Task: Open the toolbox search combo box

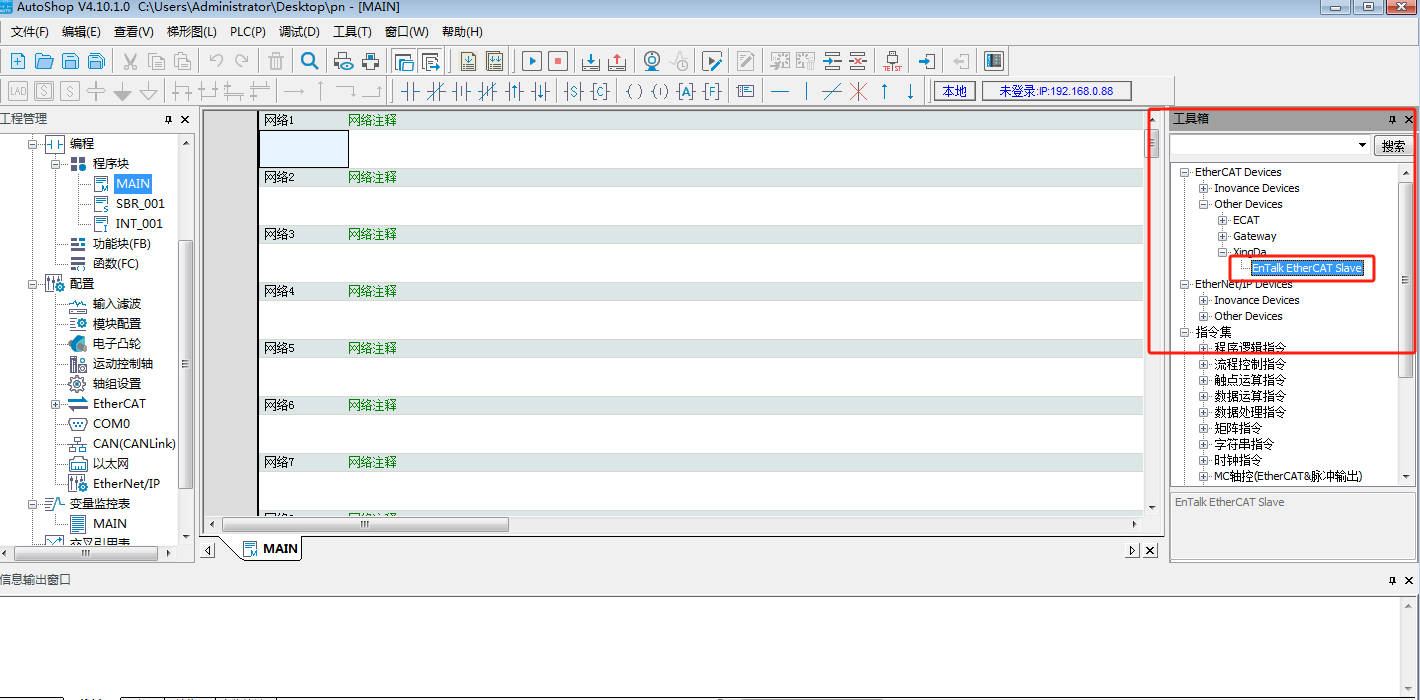Action: (x=1363, y=146)
